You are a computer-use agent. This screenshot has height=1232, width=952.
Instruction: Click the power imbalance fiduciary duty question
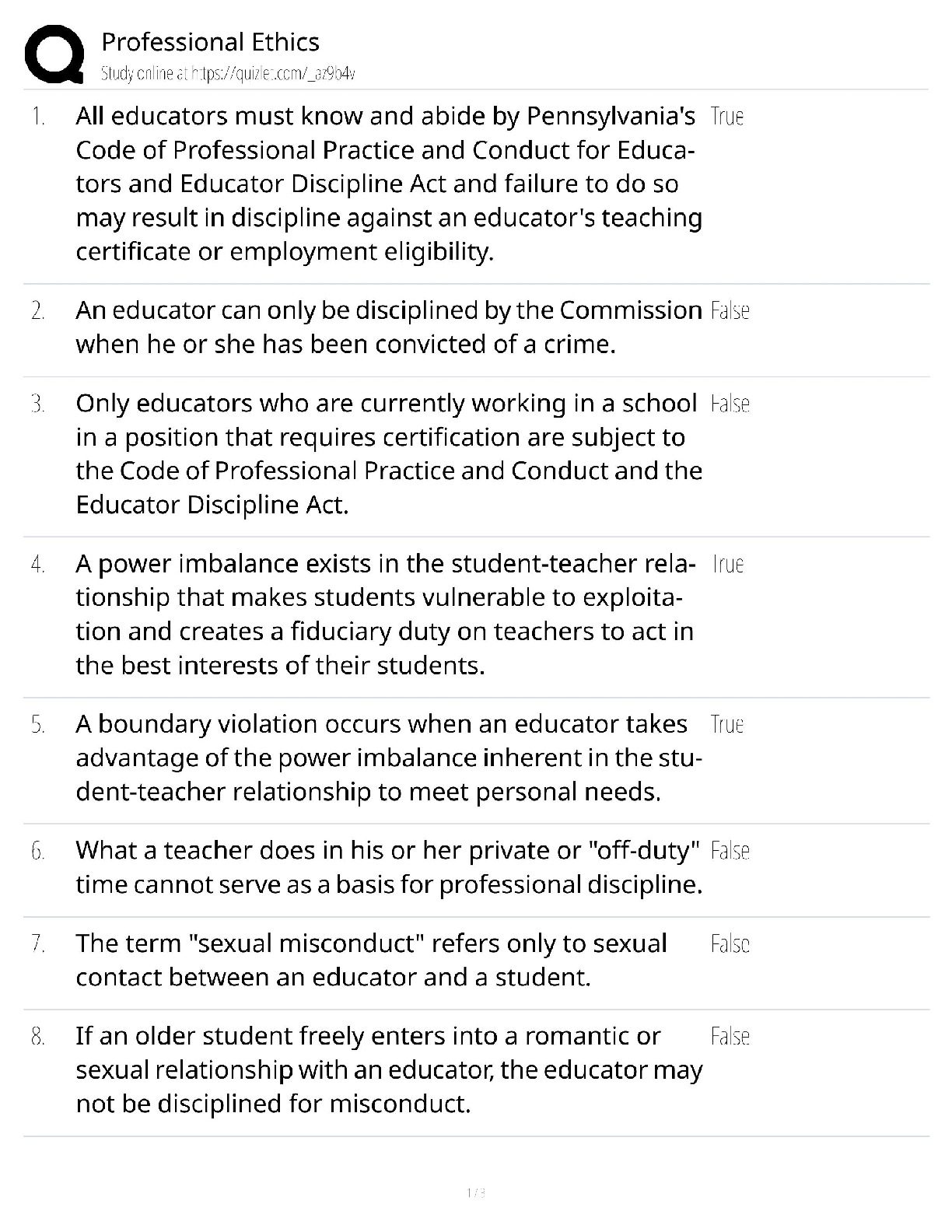point(385,614)
